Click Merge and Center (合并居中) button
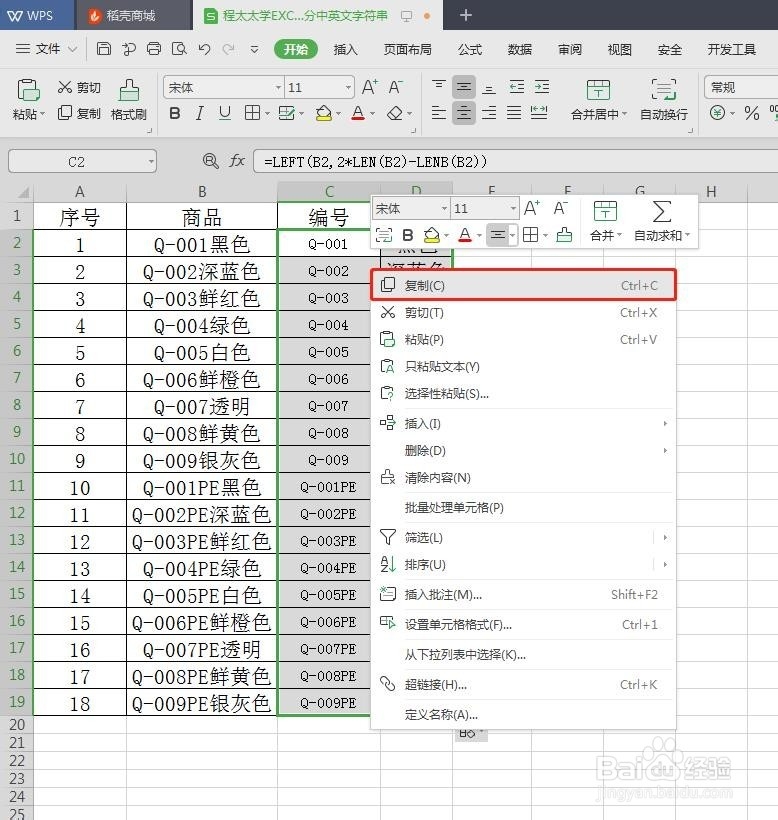778x820 pixels. coord(598,99)
